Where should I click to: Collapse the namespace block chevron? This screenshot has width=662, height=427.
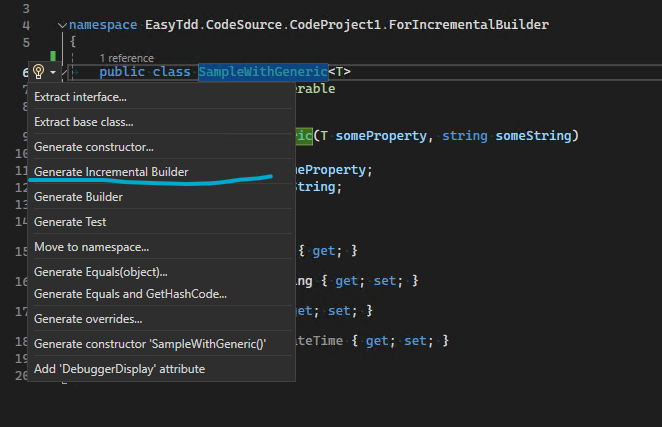[x=62, y=25]
